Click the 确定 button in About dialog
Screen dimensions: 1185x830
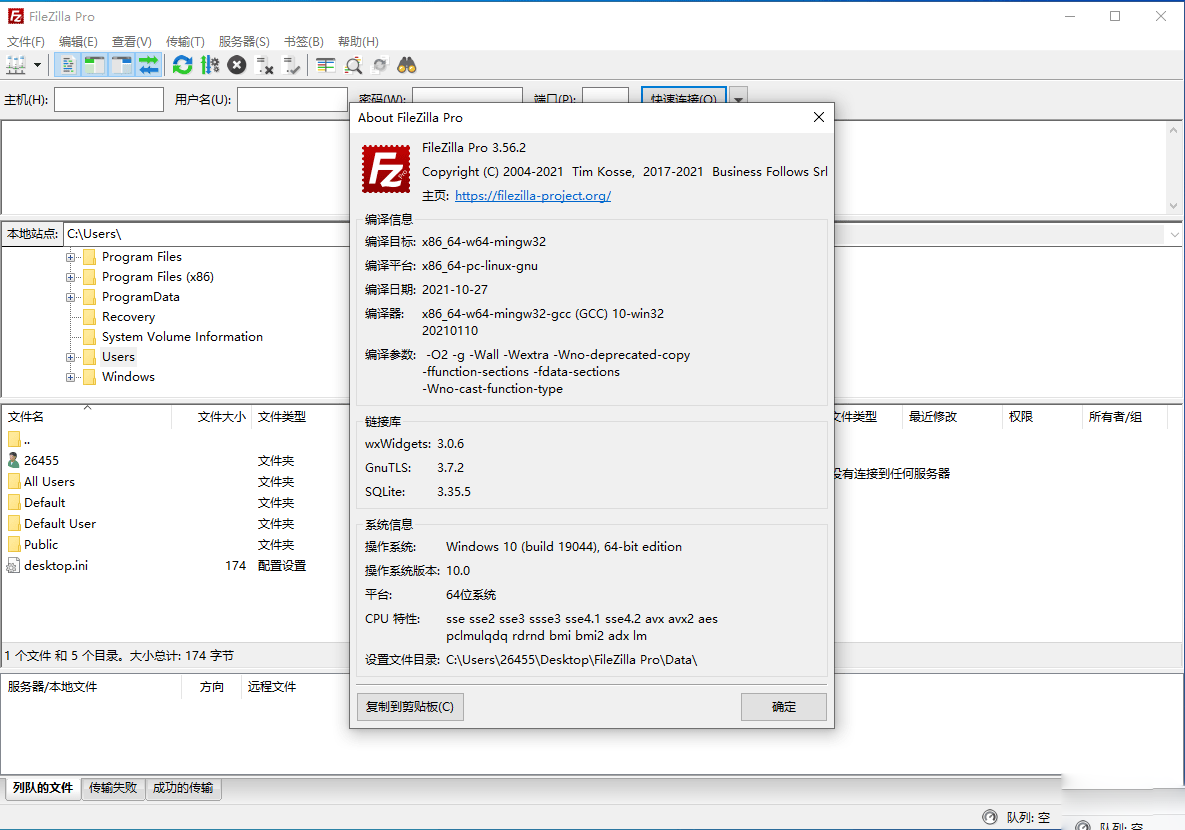784,707
